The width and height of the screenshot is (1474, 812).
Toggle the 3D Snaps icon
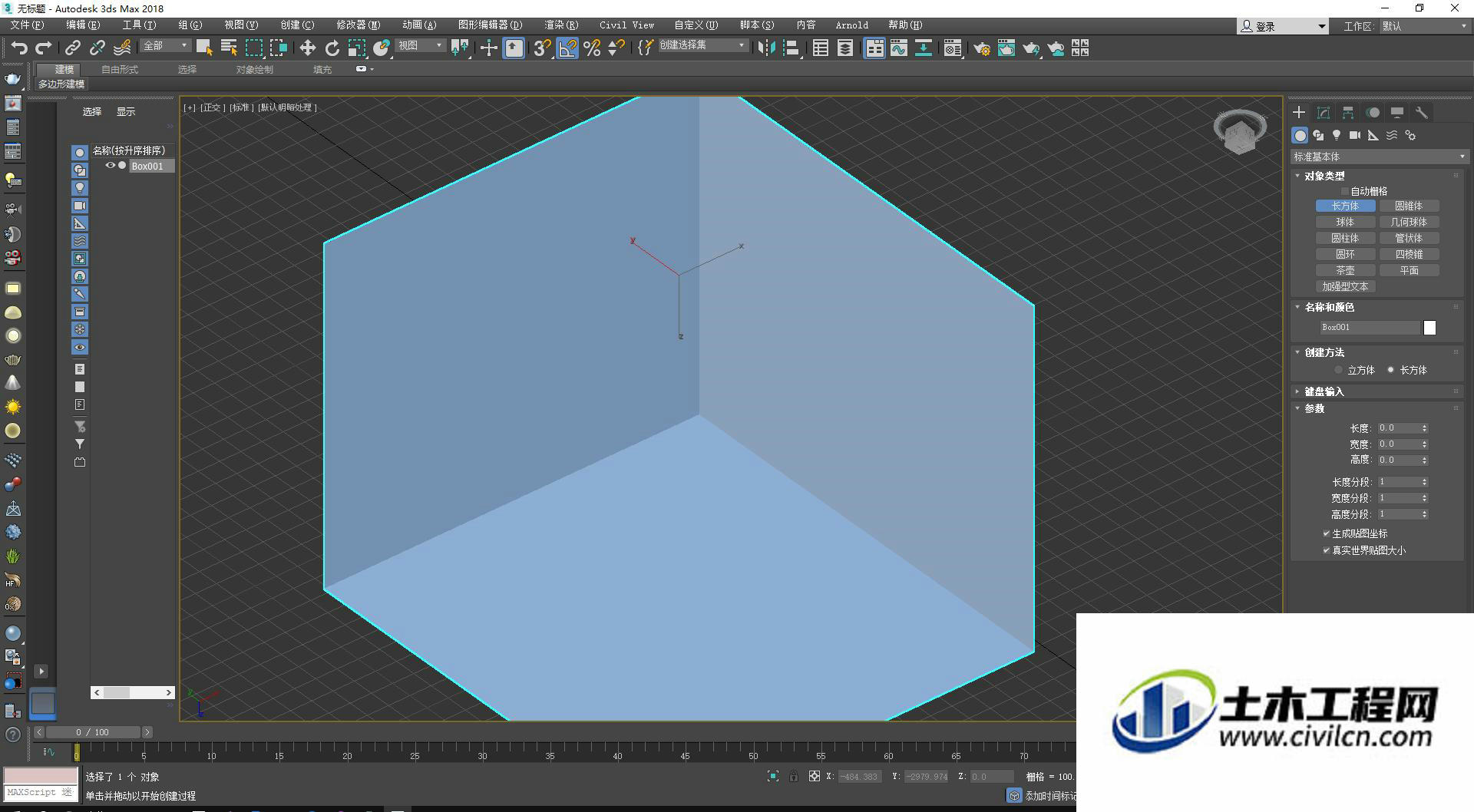[542, 48]
